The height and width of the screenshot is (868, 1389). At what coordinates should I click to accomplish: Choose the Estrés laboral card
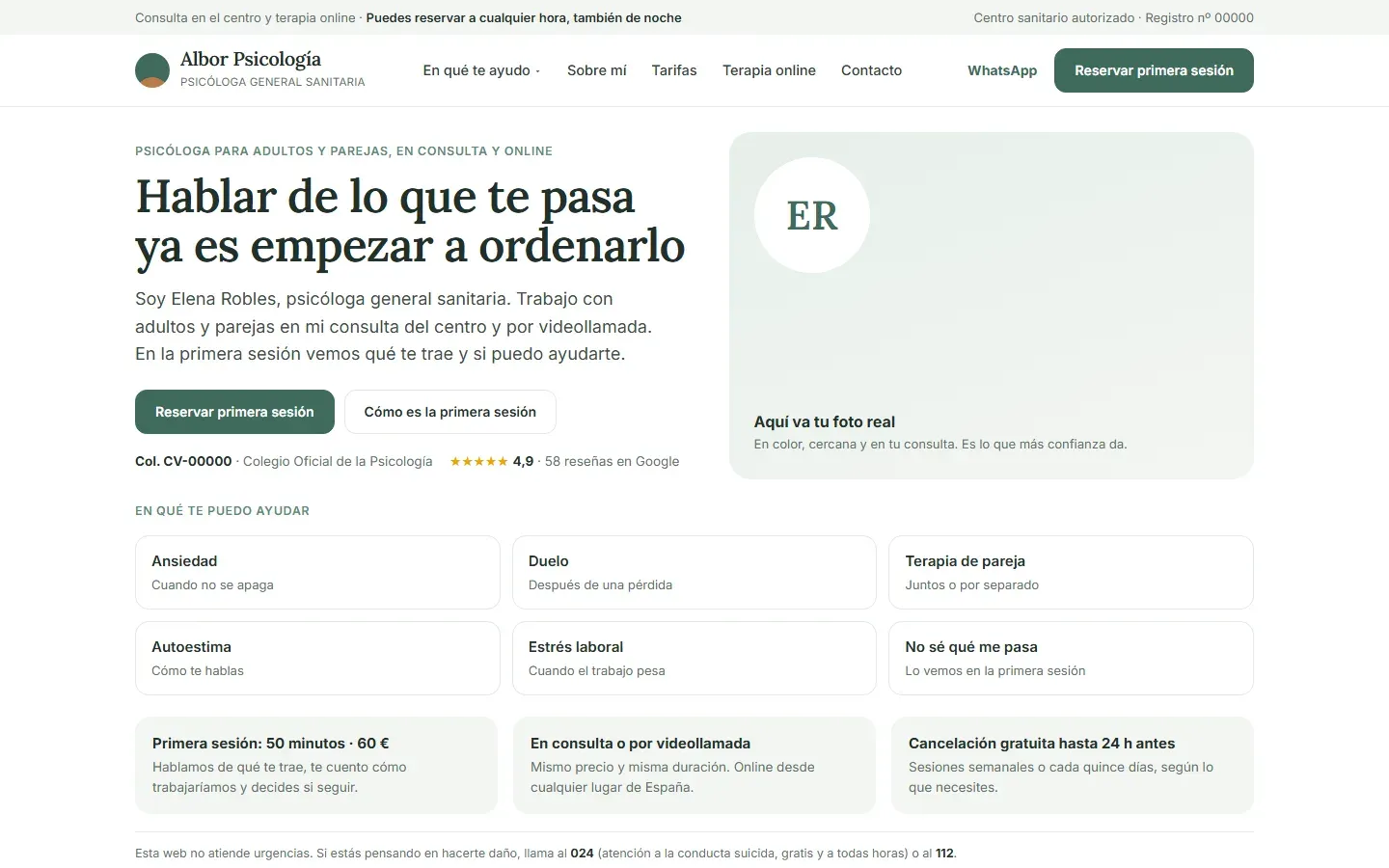pyautogui.click(x=694, y=658)
